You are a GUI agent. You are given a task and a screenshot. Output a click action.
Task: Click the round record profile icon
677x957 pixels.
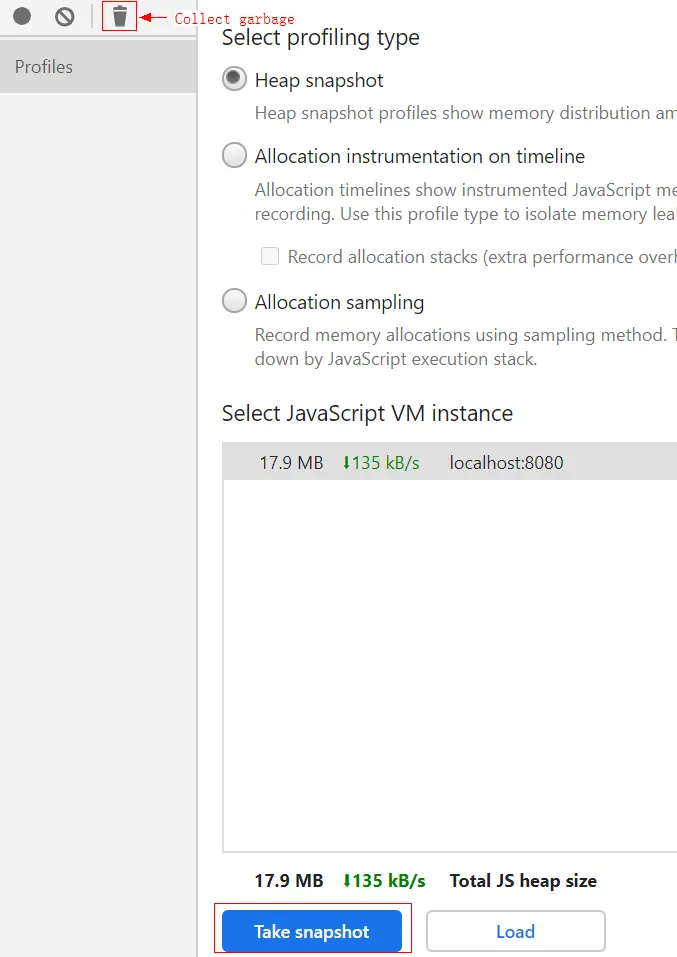click(x=22, y=16)
